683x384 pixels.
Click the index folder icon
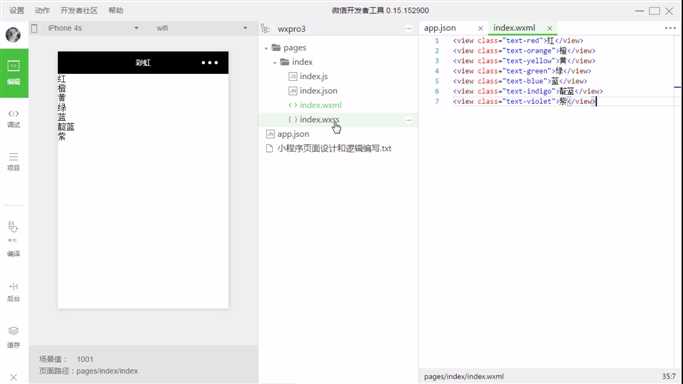click(285, 62)
